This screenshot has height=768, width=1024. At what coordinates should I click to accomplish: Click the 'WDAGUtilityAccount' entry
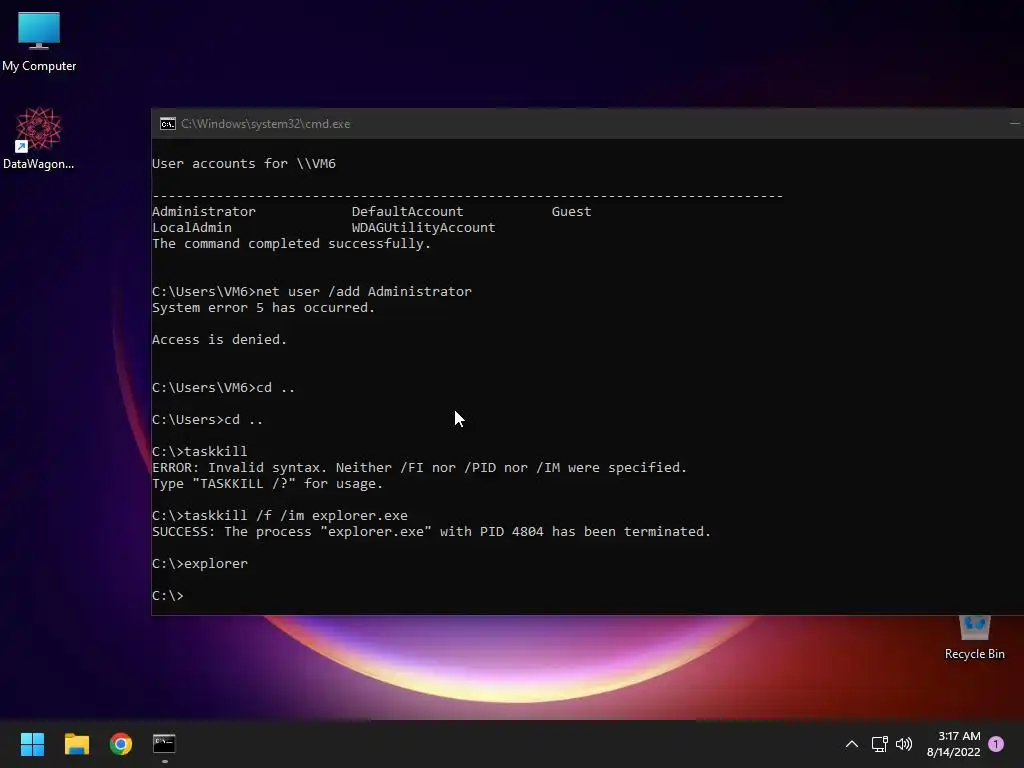tap(423, 227)
